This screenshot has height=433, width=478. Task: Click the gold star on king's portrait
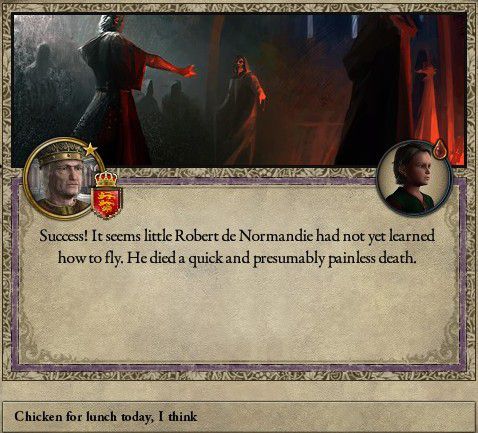[90, 150]
